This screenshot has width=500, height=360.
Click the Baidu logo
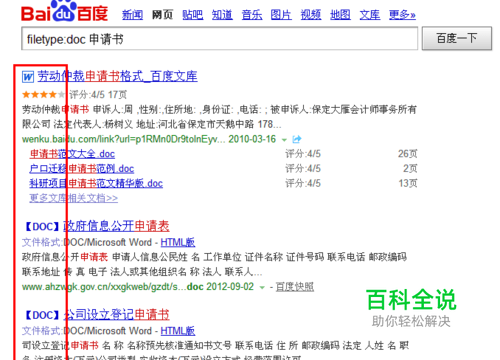pyautogui.click(x=64, y=12)
